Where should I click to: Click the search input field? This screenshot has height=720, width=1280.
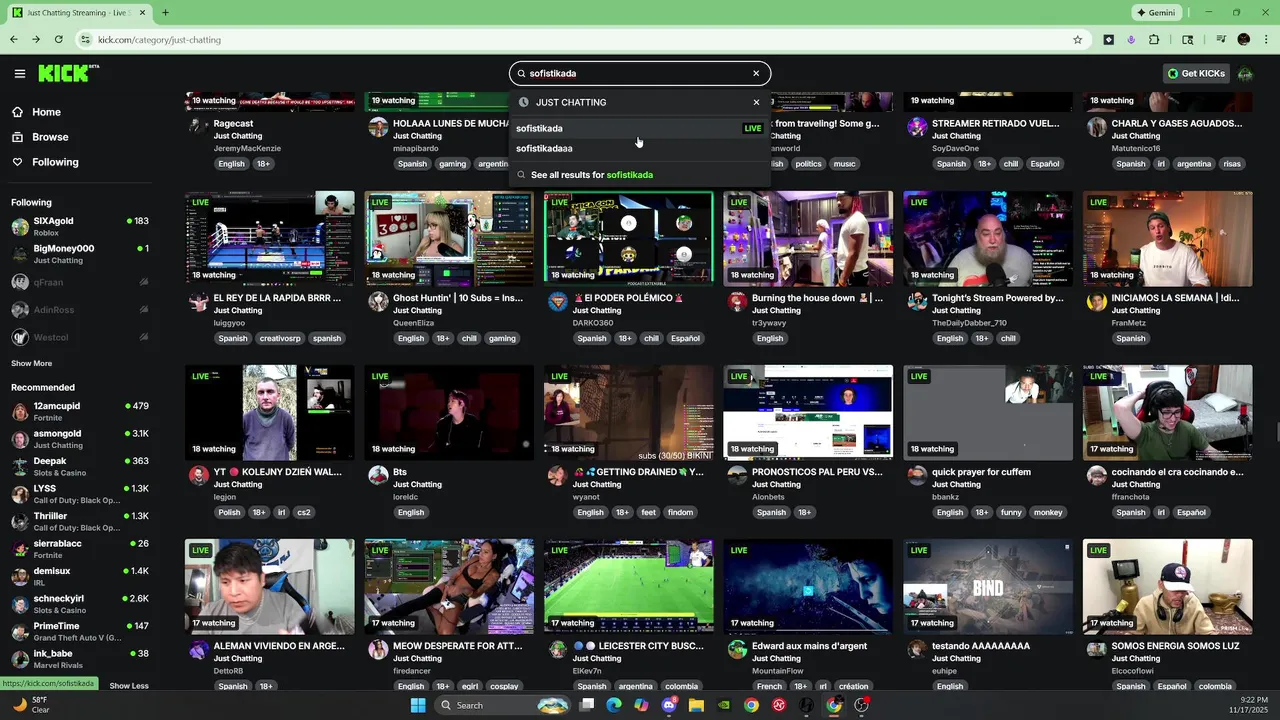click(638, 73)
